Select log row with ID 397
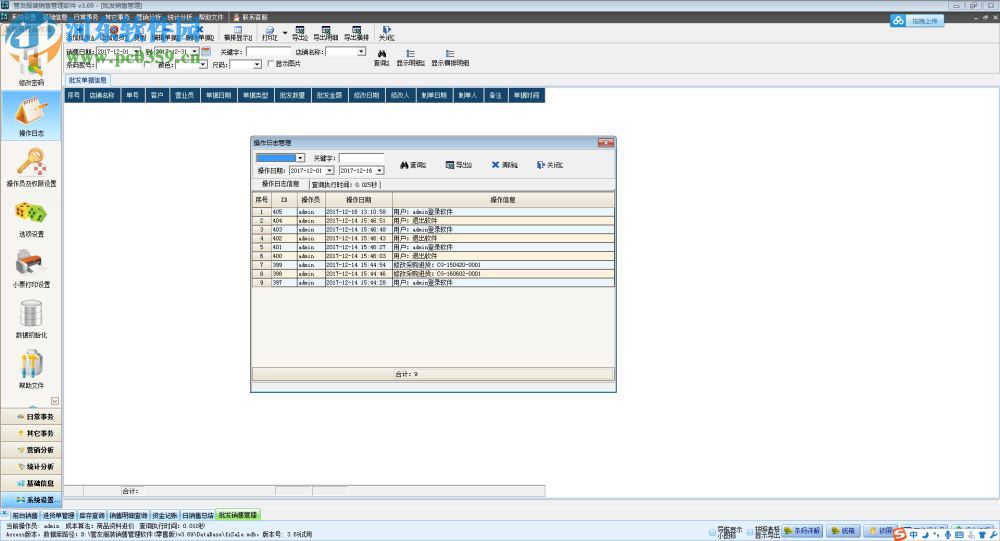 [434, 283]
